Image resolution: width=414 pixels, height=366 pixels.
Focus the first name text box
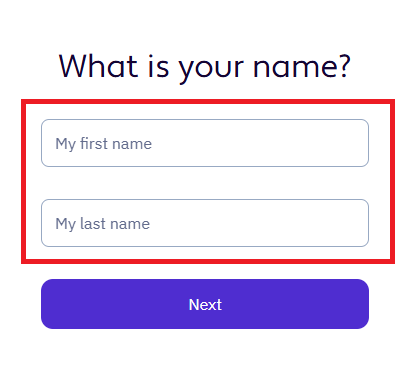click(205, 143)
